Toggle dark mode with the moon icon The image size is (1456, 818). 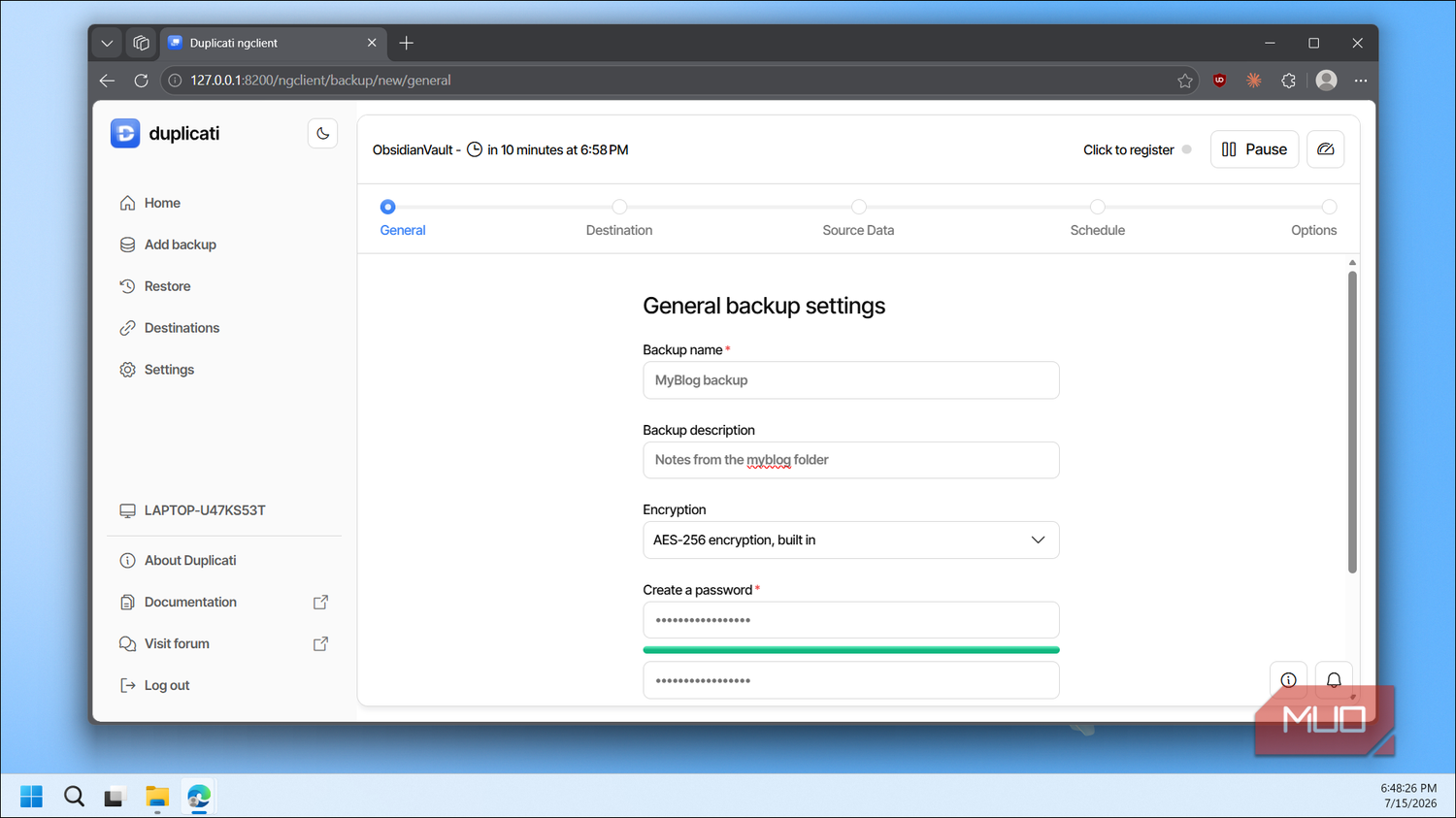point(322,134)
